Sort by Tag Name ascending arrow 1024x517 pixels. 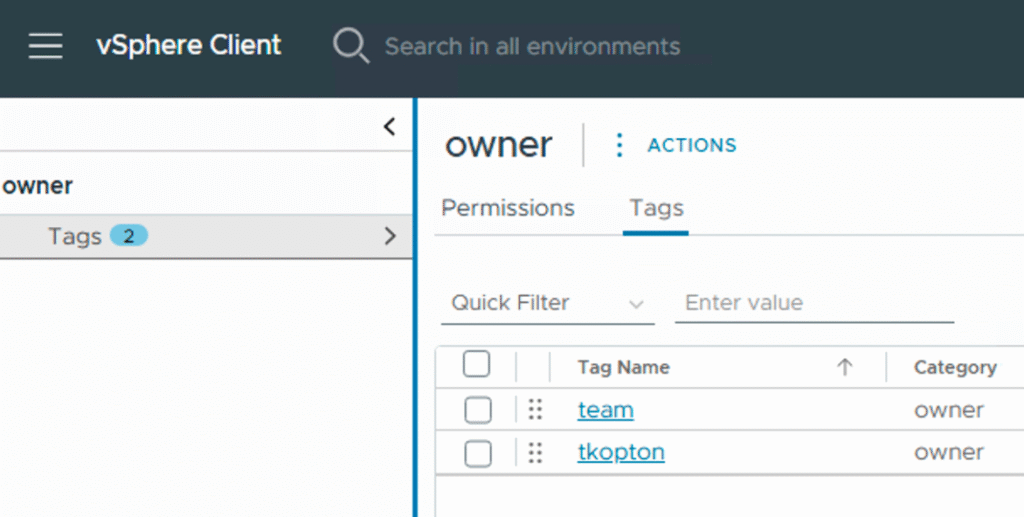(x=845, y=367)
